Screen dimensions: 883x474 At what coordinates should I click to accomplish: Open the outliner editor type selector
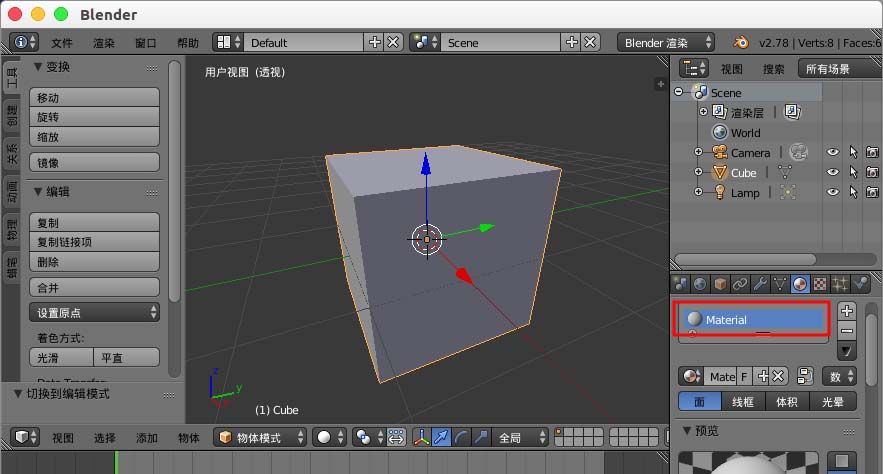point(693,68)
